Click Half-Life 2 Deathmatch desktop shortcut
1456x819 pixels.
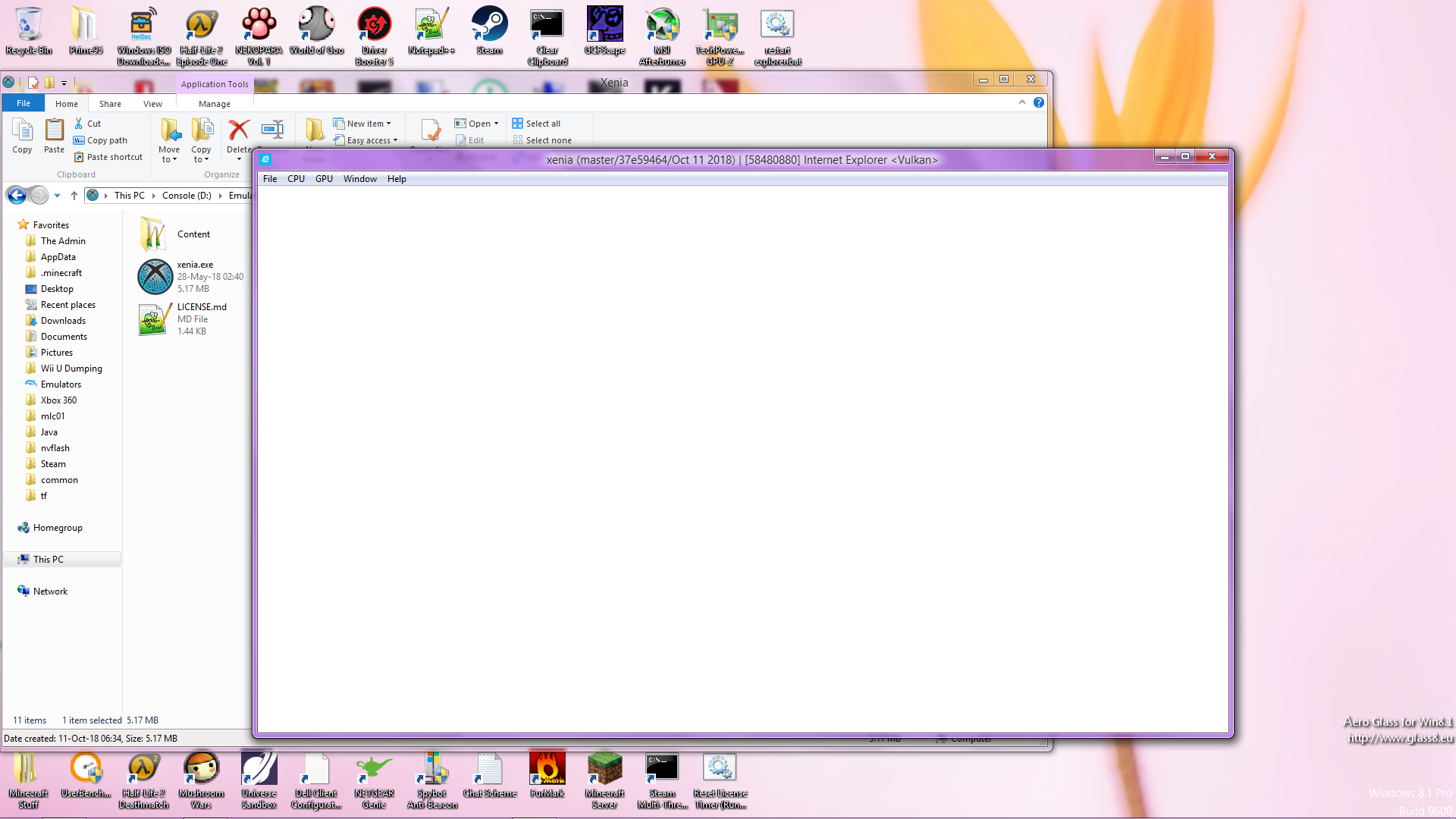point(143,780)
